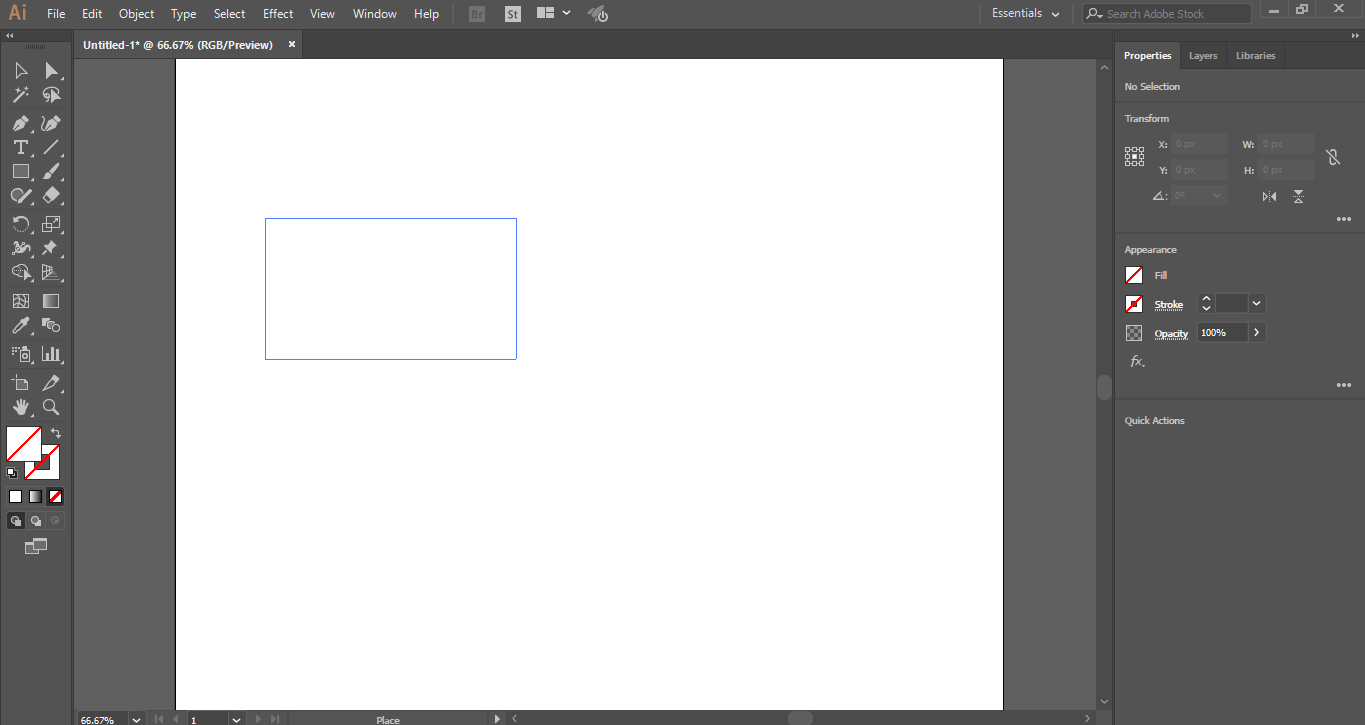Select the Hand tool
Viewport: 1365px width, 725px height.
(x=20, y=407)
